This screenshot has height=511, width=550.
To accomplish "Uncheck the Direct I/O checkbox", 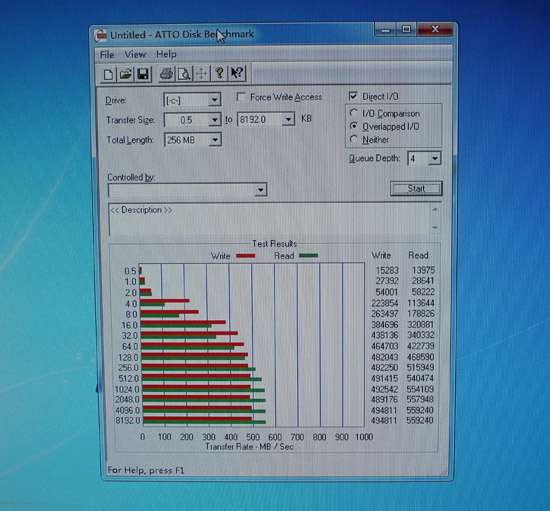I will (353, 96).
